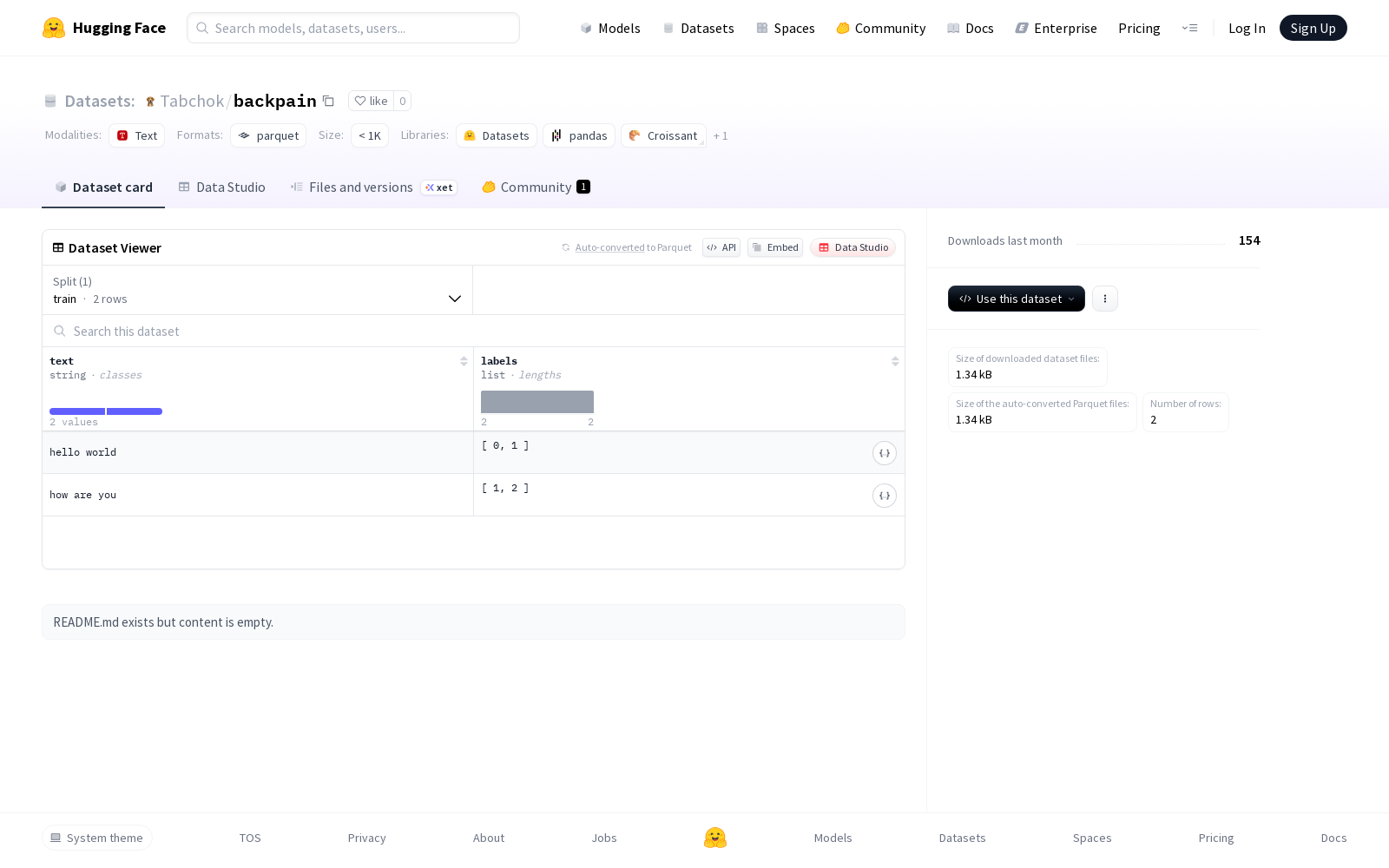Expand the hello world row JSON icon
This screenshot has width=1389, height=868.
884,453
